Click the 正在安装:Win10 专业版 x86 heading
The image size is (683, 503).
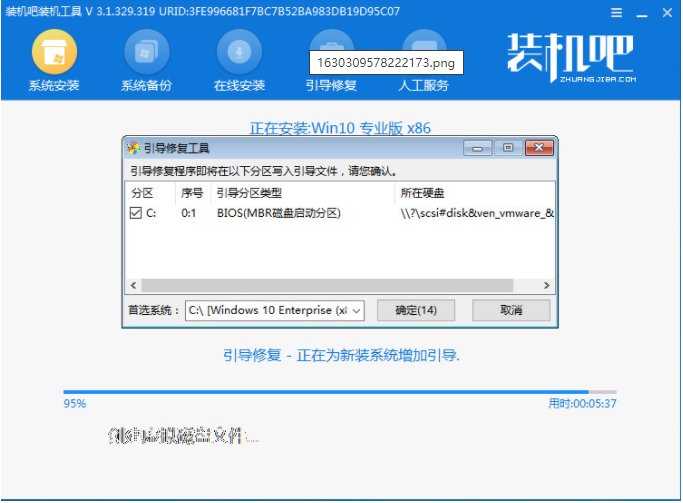pos(340,128)
